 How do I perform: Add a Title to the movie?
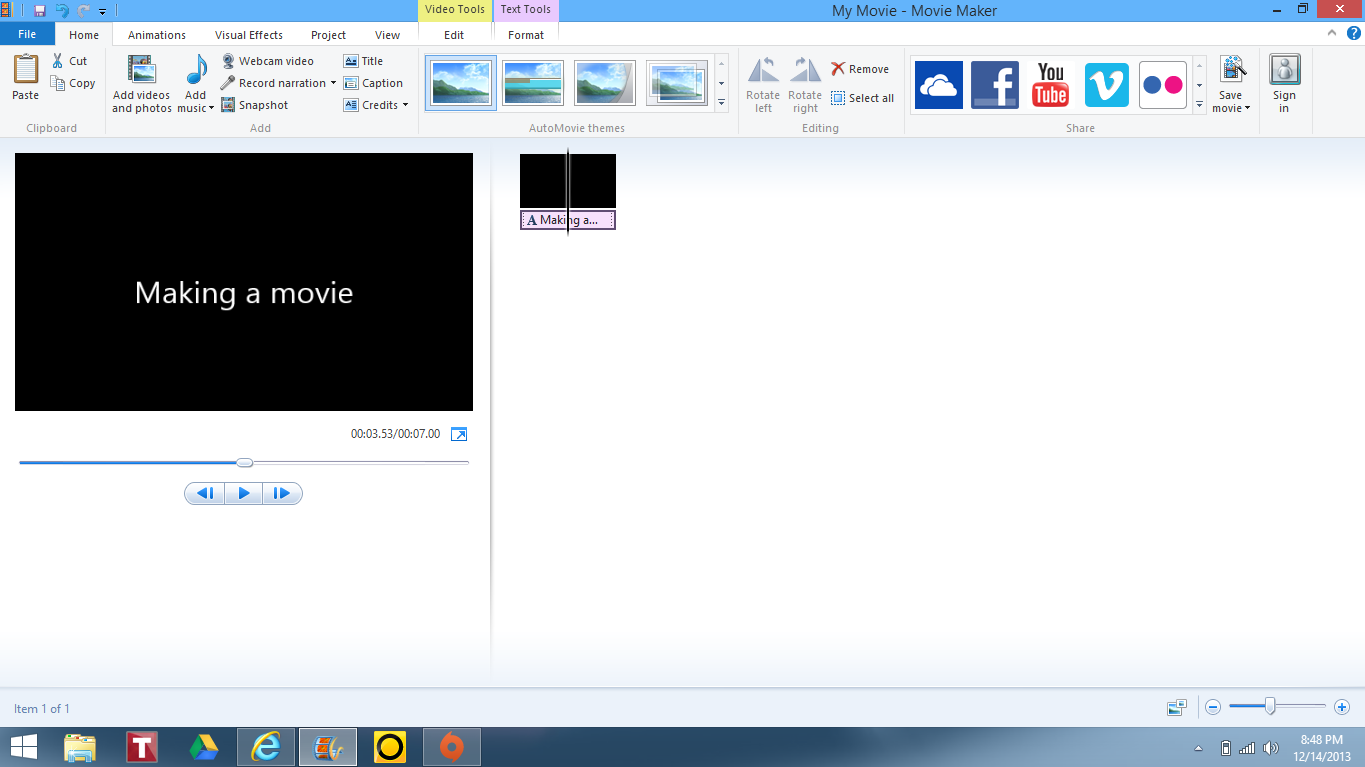(363, 61)
